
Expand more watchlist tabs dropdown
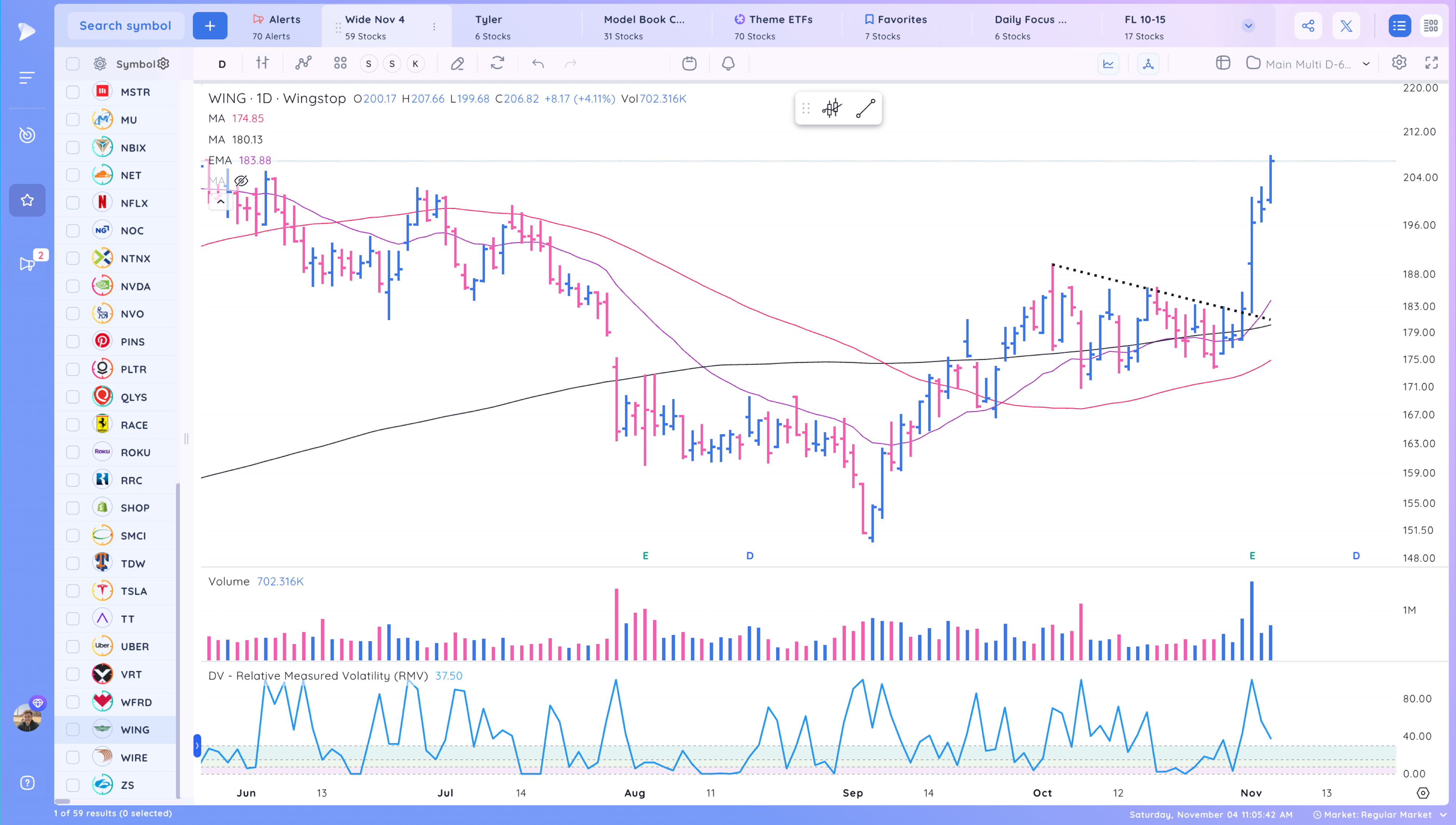(1248, 26)
